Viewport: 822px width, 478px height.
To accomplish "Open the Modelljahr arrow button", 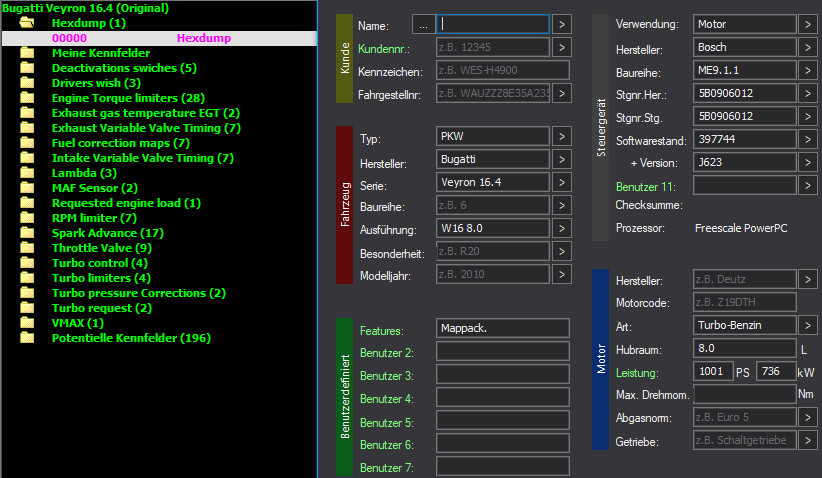I will 561,274.
